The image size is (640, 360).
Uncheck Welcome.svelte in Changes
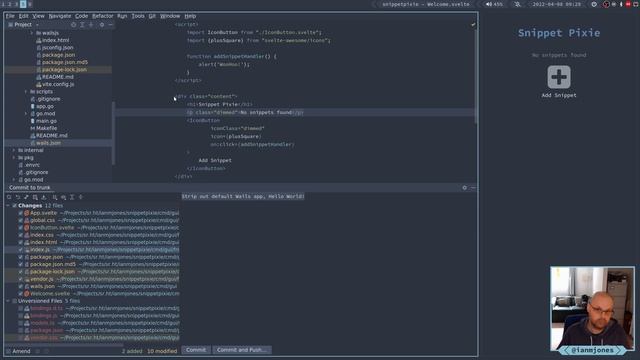click(20, 294)
